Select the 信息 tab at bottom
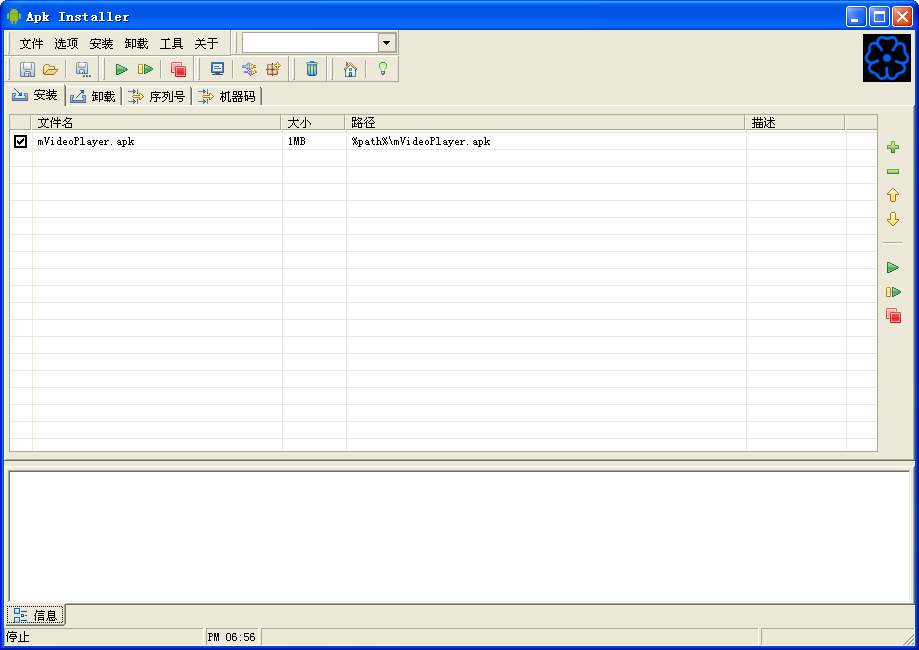This screenshot has height=650, width=919. (36, 615)
